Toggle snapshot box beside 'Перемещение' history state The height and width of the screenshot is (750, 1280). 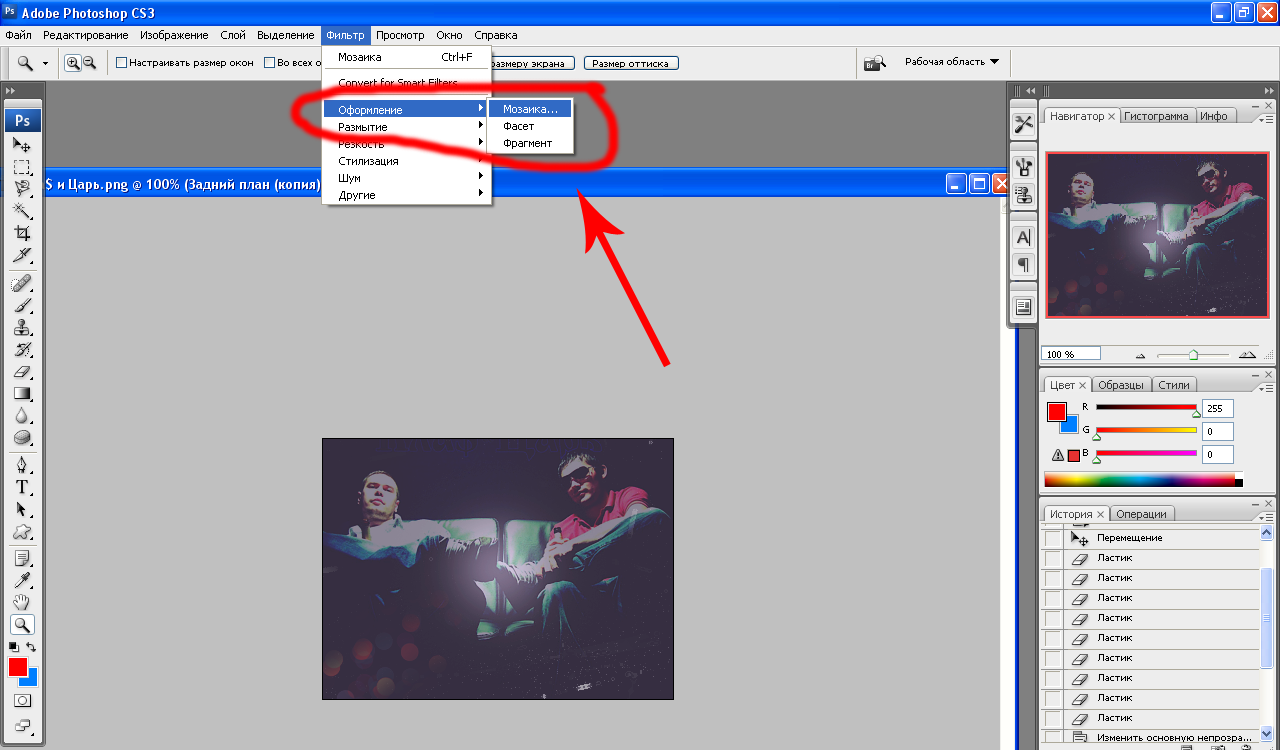[1053, 539]
